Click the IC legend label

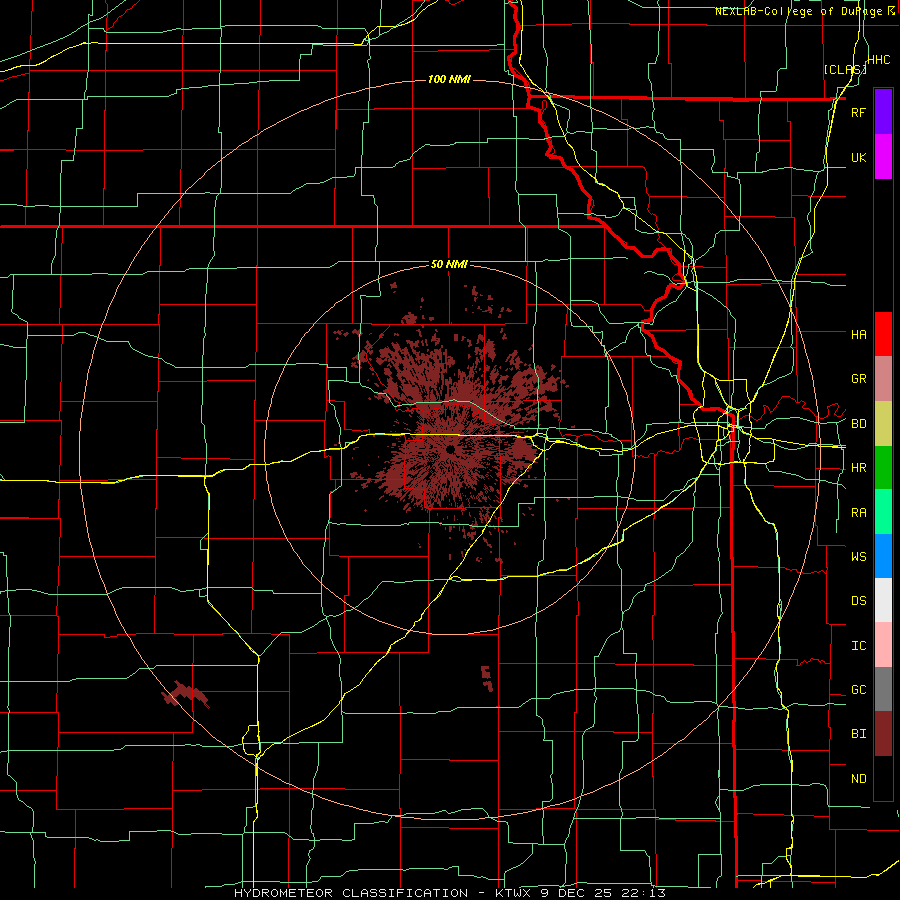858,646
